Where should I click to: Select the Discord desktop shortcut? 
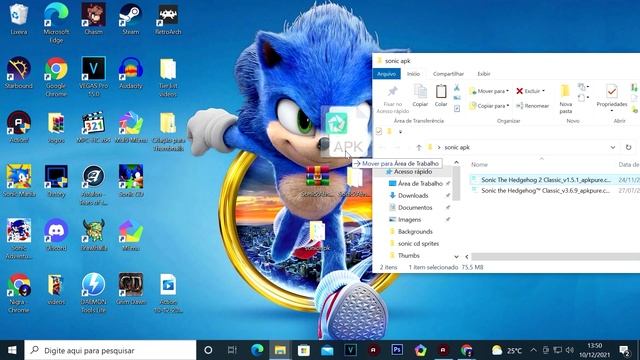(x=56, y=234)
